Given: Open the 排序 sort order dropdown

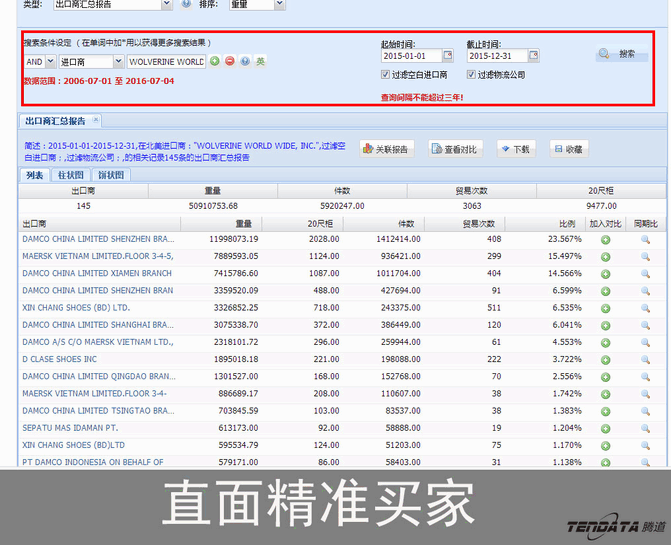Looking at the screenshot, I should (x=277, y=4).
